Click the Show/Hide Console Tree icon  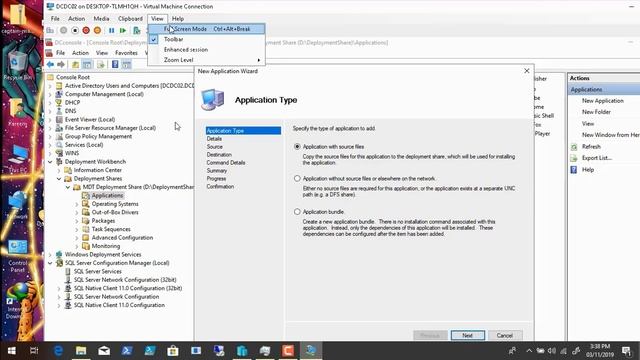(x=87, y=64)
